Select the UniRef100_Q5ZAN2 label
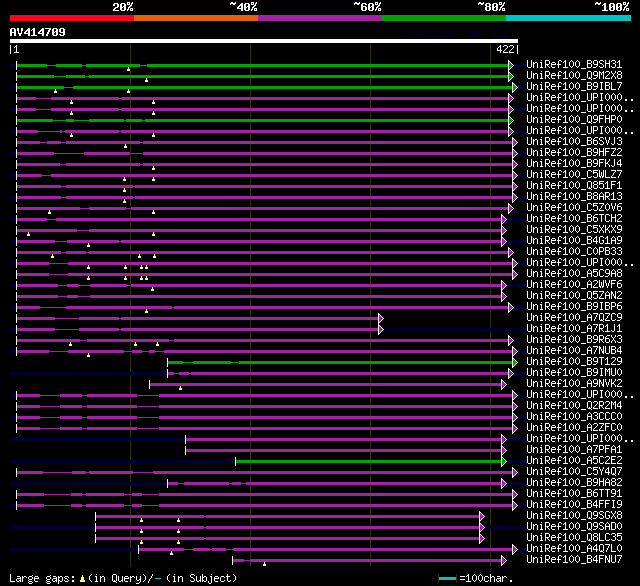Viewport: 640px width, 586px height. (574, 295)
